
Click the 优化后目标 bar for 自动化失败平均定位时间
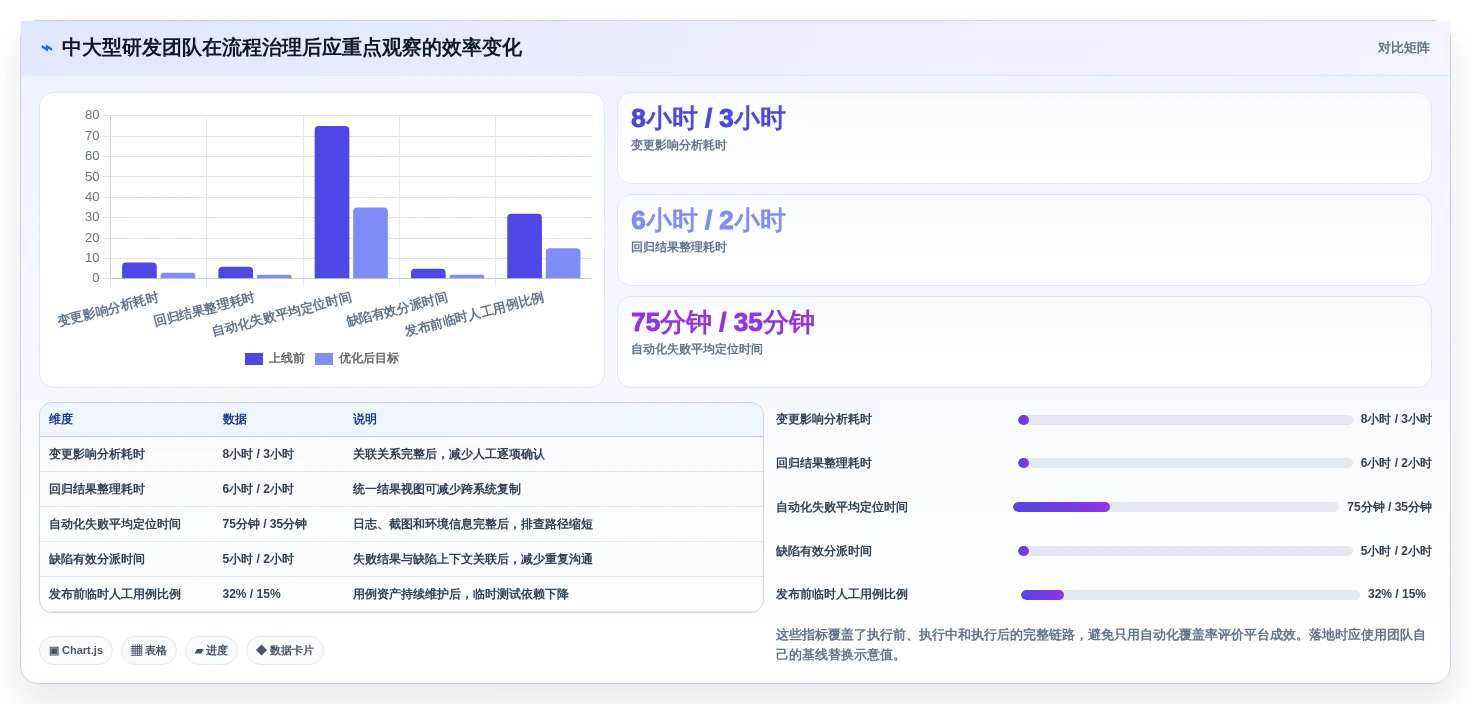370,243
